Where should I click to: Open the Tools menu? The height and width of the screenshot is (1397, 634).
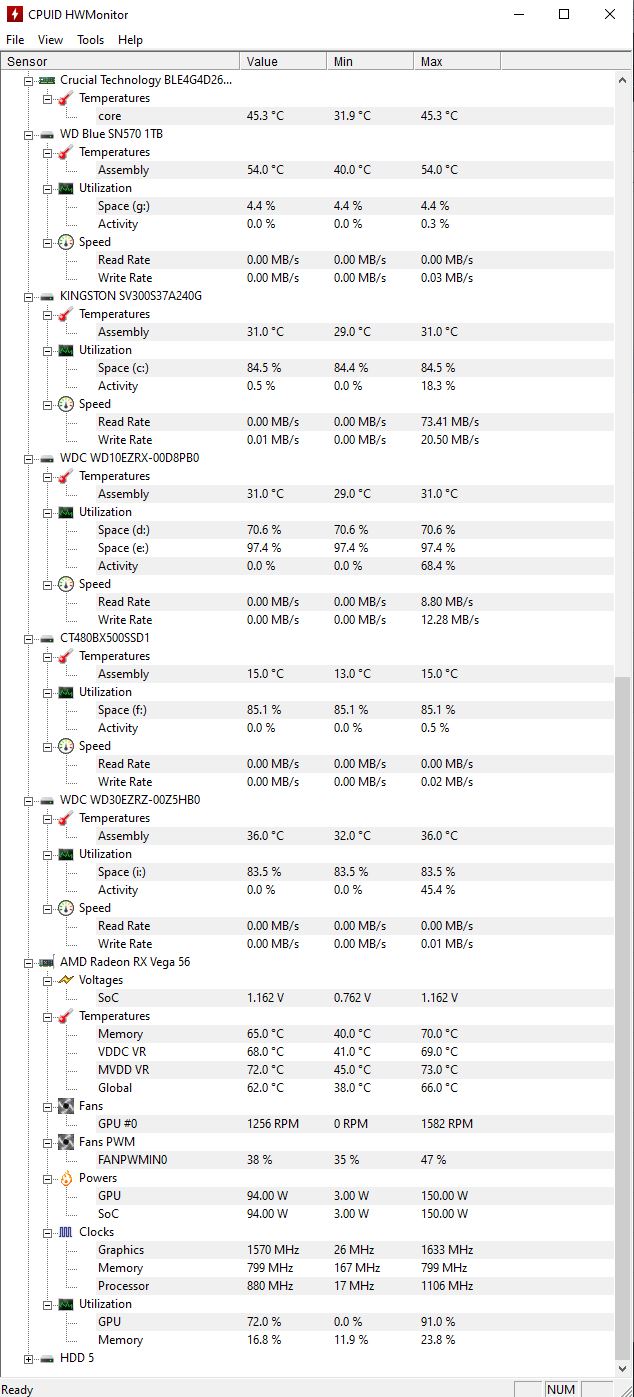(x=90, y=40)
